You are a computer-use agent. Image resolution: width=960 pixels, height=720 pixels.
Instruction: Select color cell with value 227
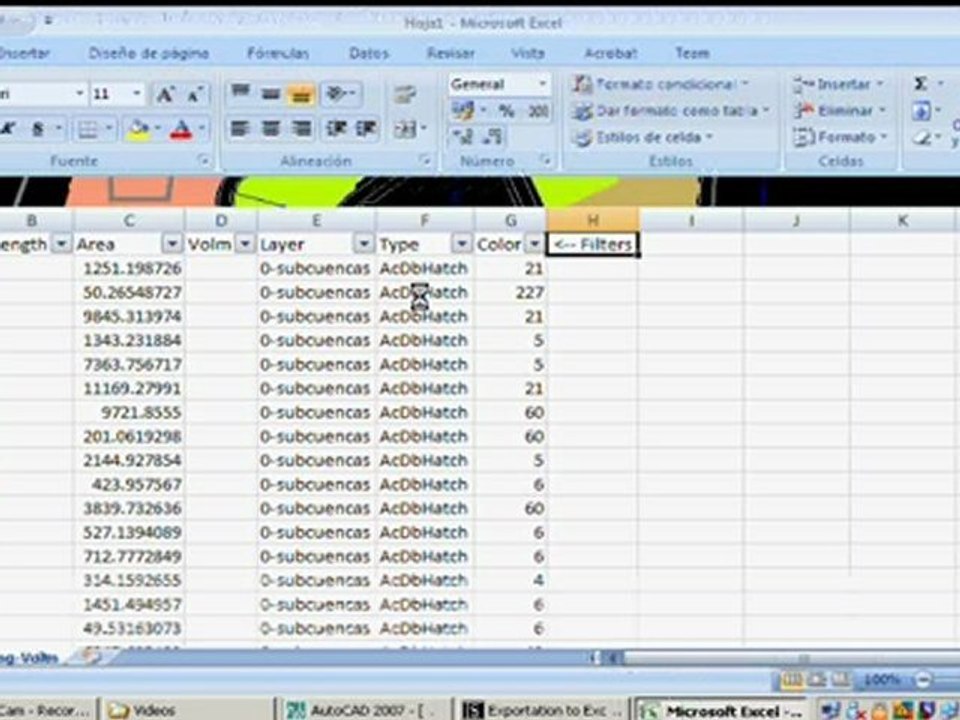pyautogui.click(x=509, y=292)
